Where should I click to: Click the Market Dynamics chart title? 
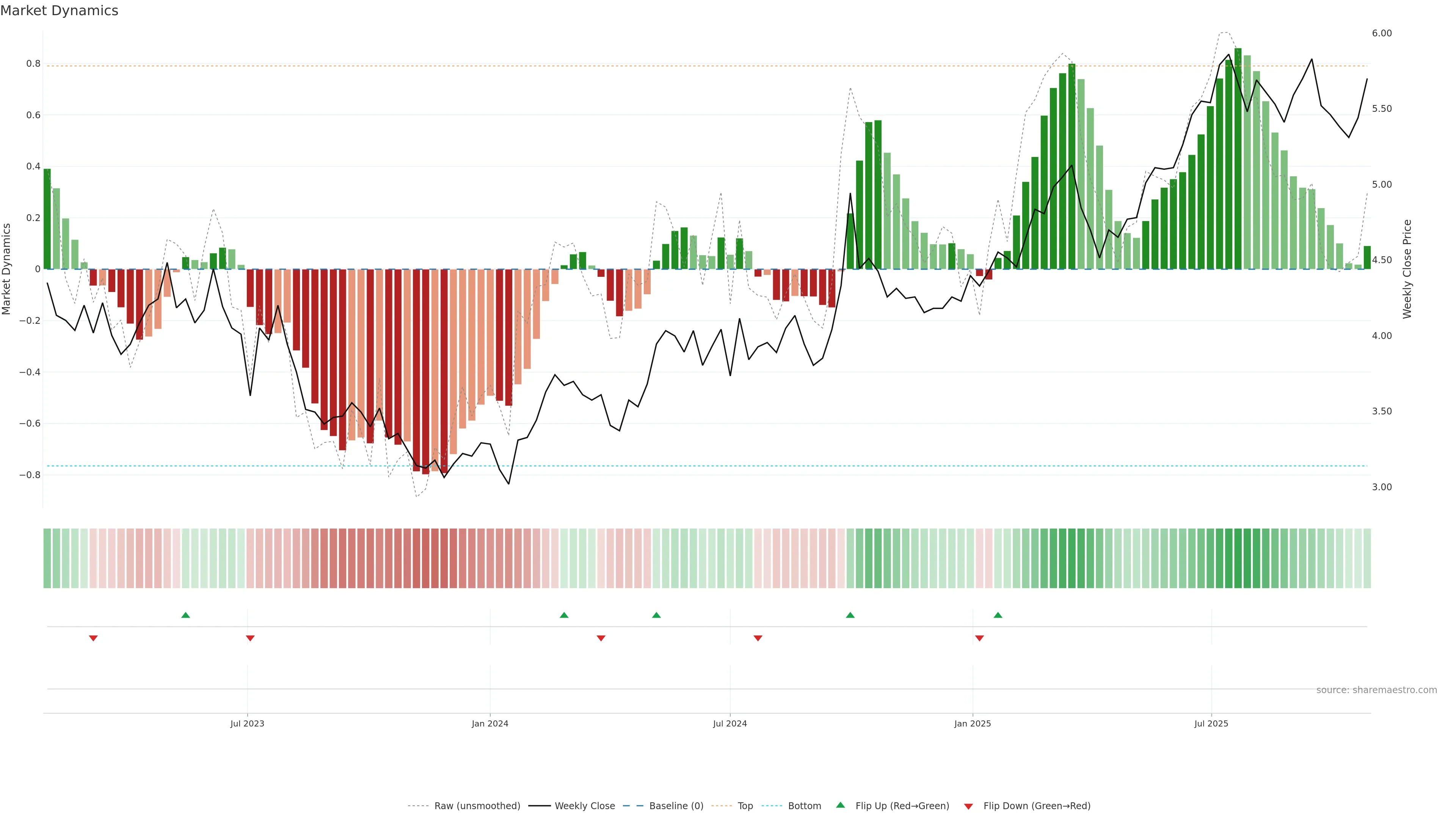coord(60,11)
